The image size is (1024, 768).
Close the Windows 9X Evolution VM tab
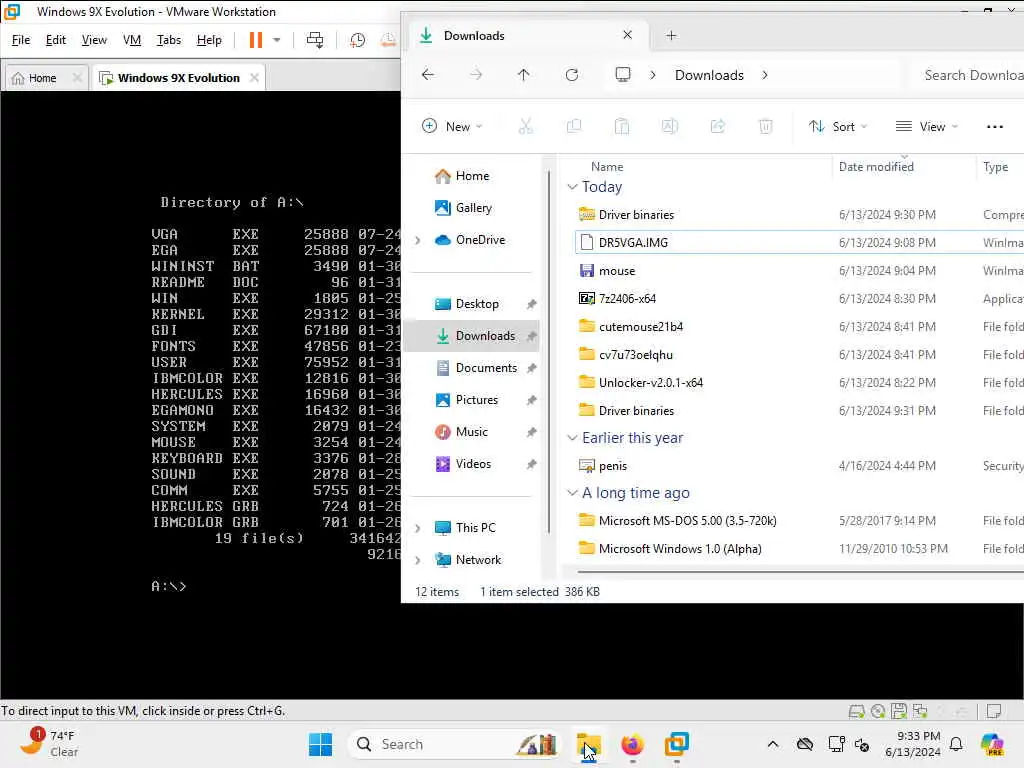[x=254, y=78]
